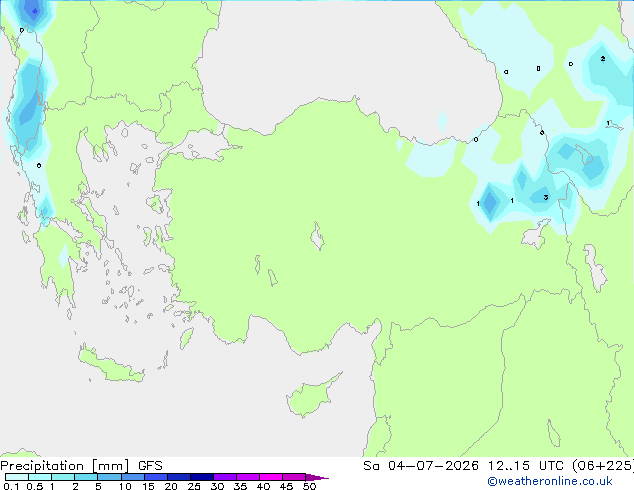Click the '12..15 UTC' time text
The image size is (634, 490).
[525, 466]
